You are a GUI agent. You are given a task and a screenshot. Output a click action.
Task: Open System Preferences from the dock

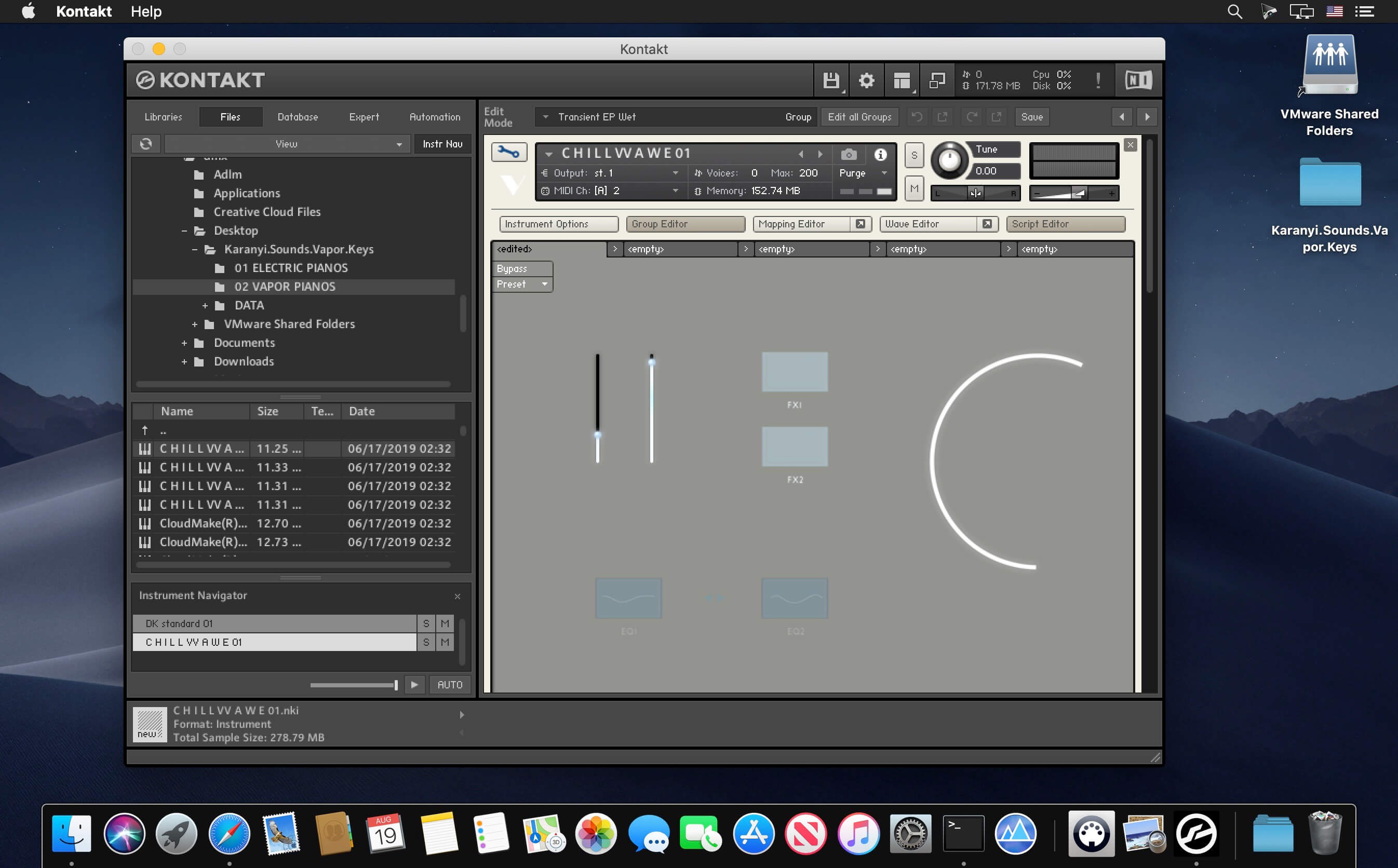click(910, 834)
